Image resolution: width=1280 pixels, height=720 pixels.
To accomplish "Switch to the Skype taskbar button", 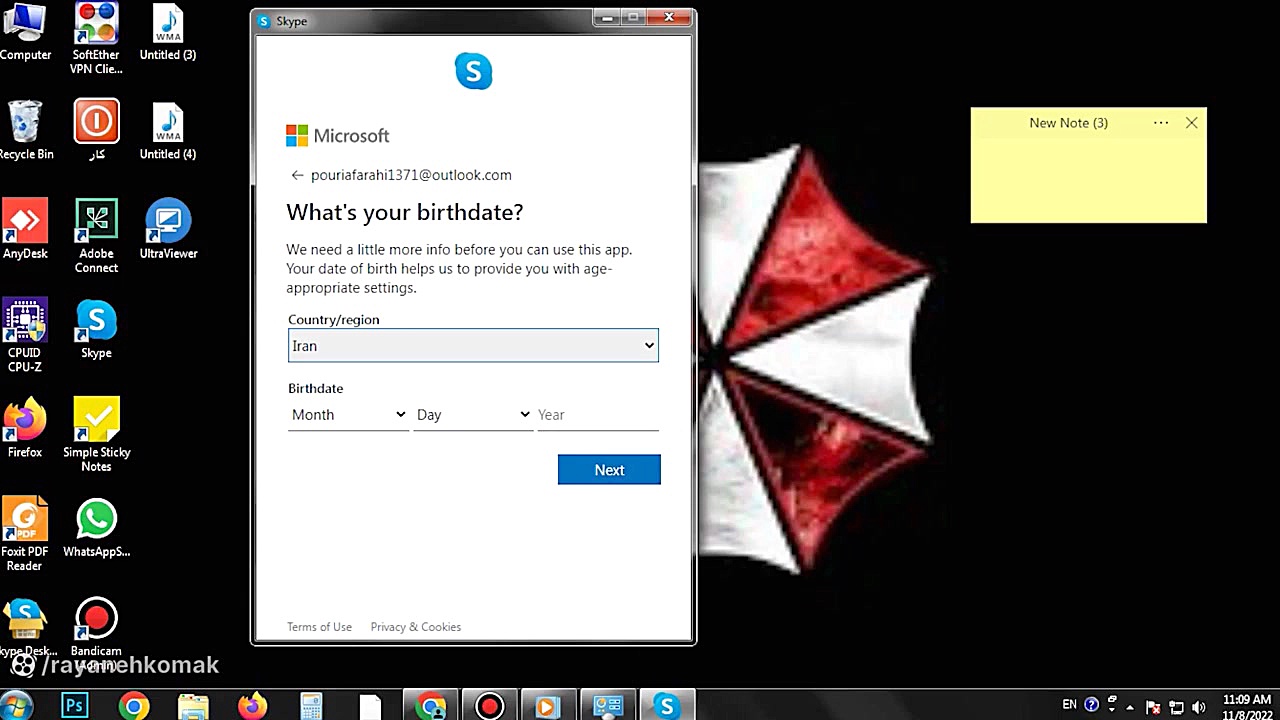I will click(x=666, y=706).
